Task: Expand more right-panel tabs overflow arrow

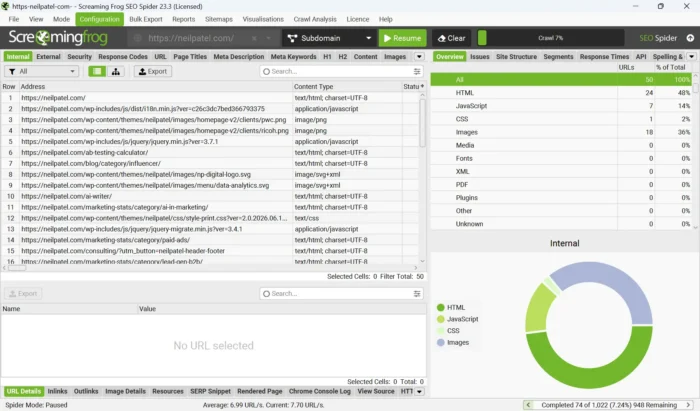Action: 691,57
